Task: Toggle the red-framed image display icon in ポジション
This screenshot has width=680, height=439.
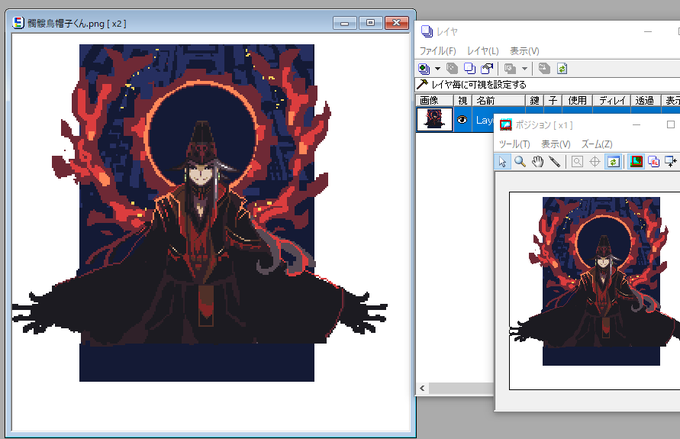Action: pyautogui.click(x=636, y=162)
